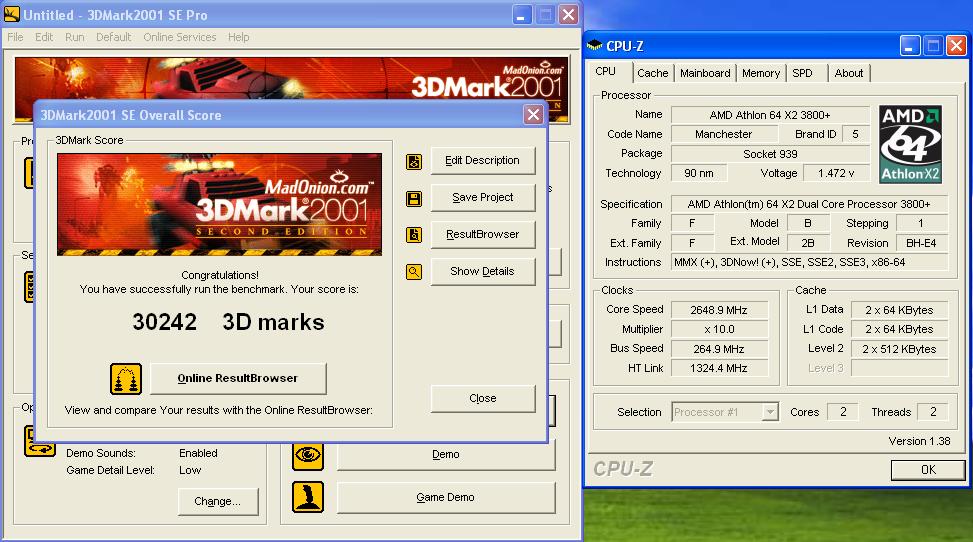Click the Specification field text

pos(809,204)
